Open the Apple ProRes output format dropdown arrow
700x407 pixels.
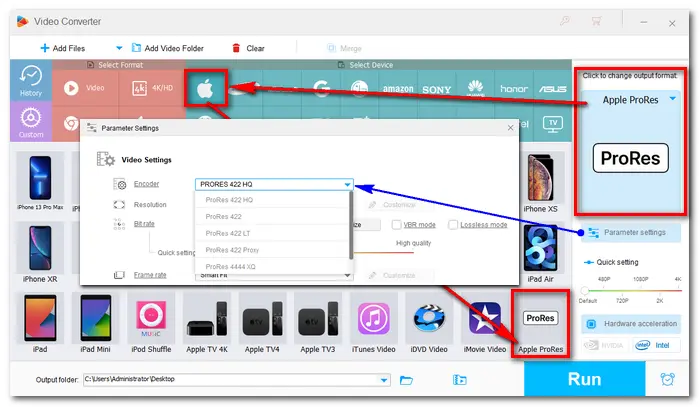click(672, 99)
